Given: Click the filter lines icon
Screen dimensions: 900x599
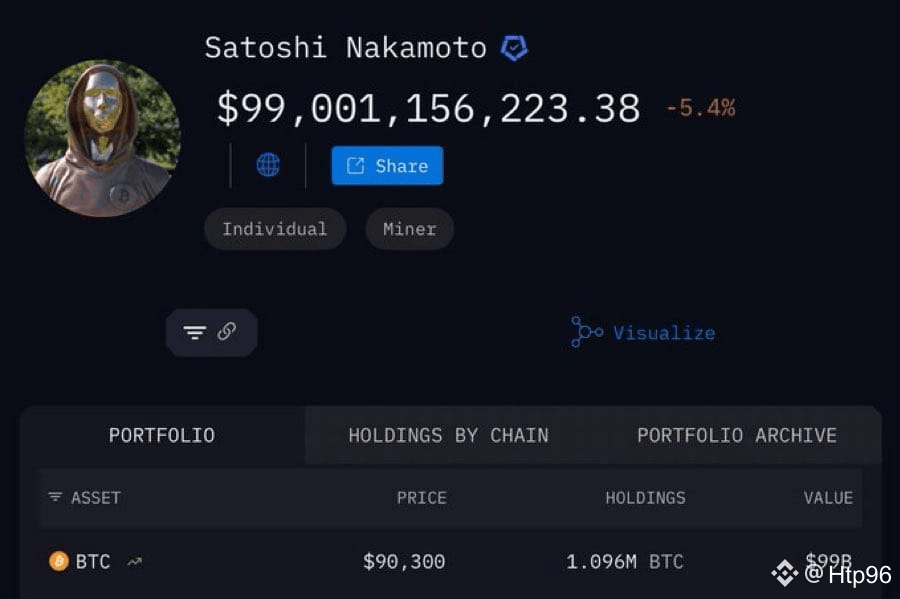Looking at the screenshot, I should [x=195, y=332].
